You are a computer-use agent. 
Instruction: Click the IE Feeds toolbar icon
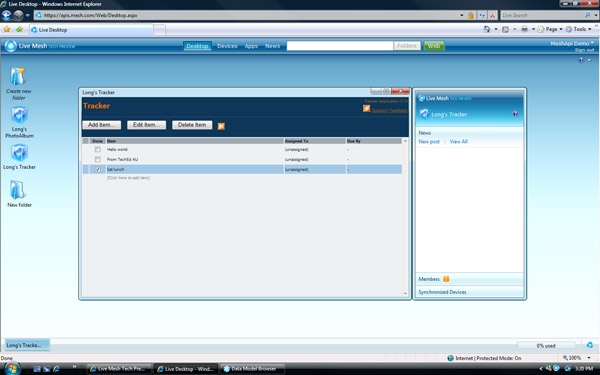505,29
